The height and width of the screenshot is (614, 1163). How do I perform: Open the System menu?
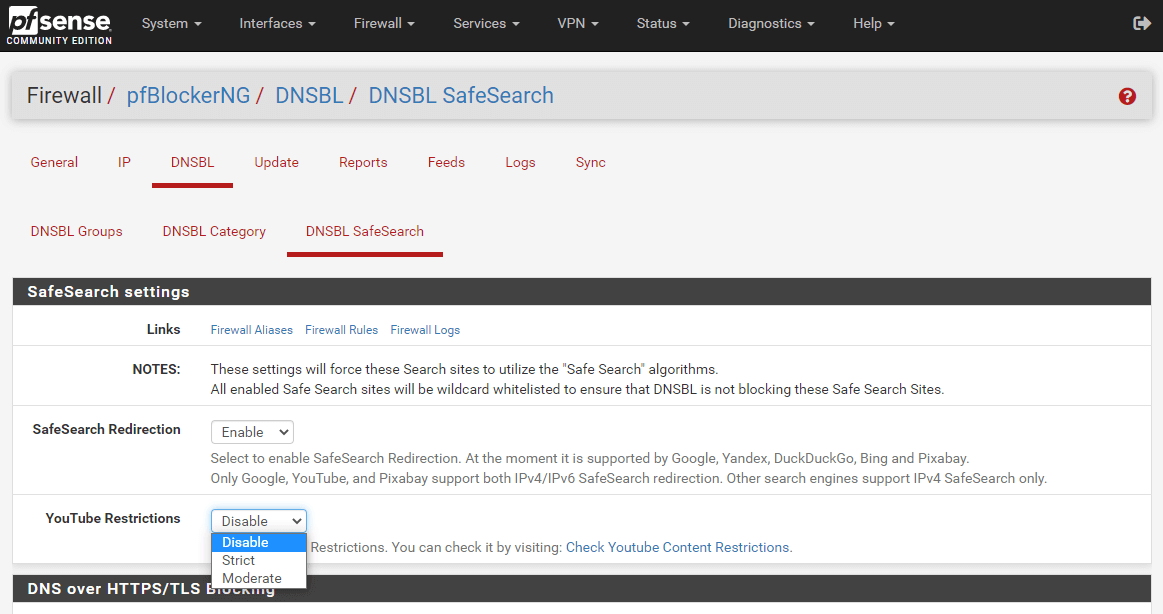[171, 23]
